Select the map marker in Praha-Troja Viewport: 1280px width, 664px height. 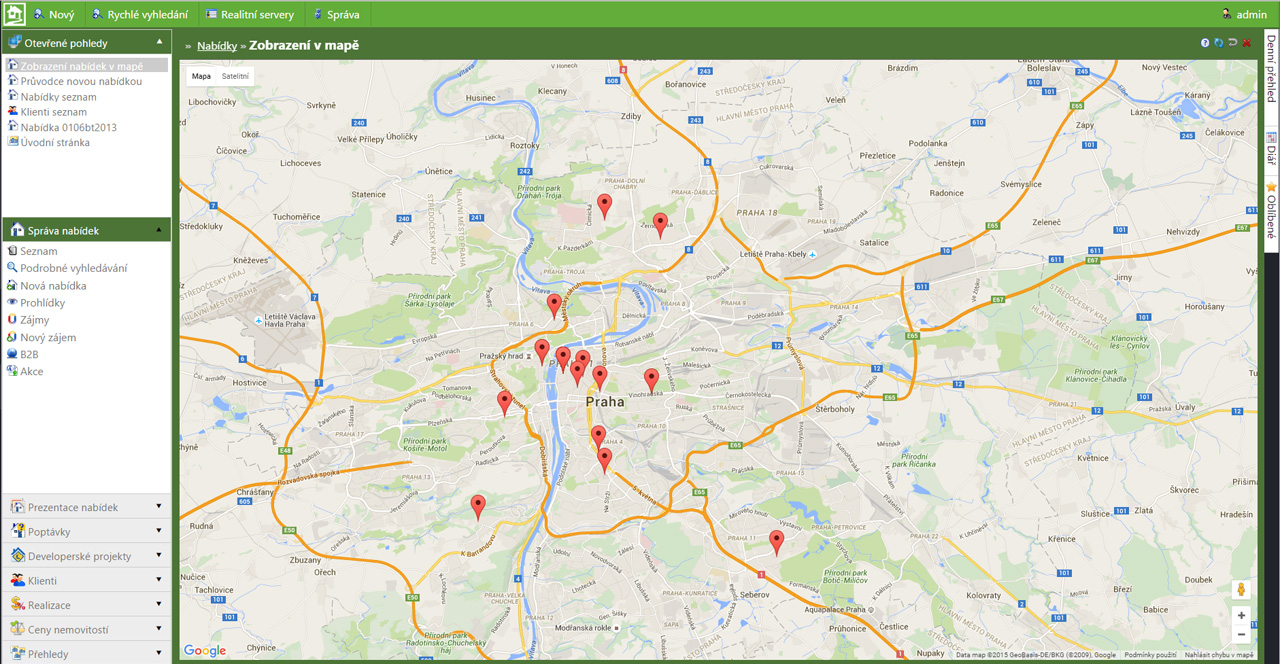(x=554, y=306)
